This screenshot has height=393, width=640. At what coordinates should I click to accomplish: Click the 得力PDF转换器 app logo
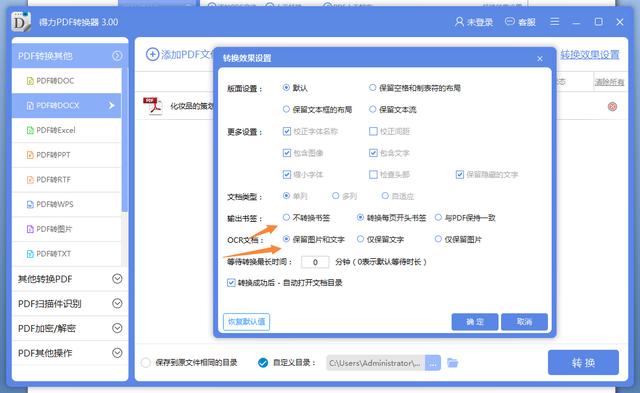(21, 22)
